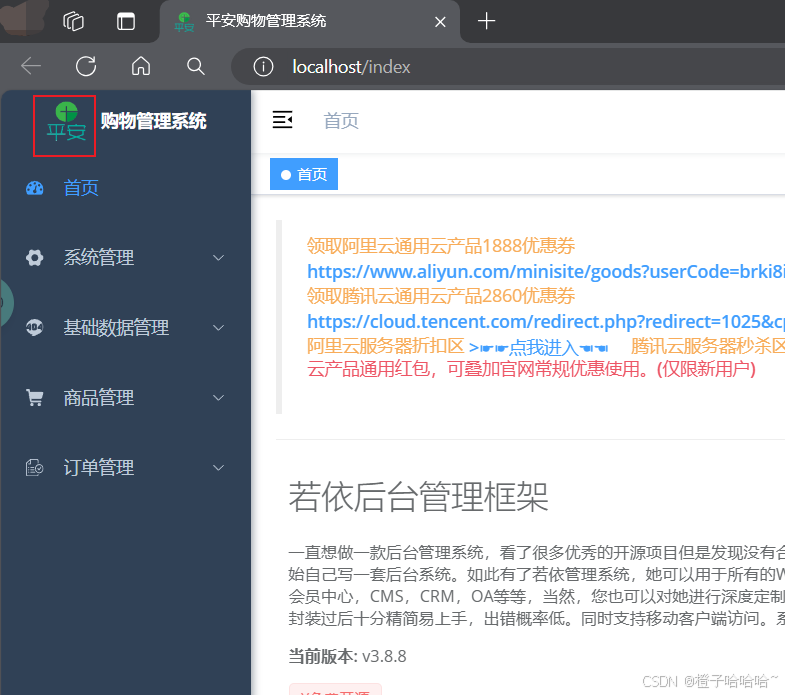The height and width of the screenshot is (695, 785).
Task: Close the 平安购物管理系统 browser tab
Action: point(440,22)
